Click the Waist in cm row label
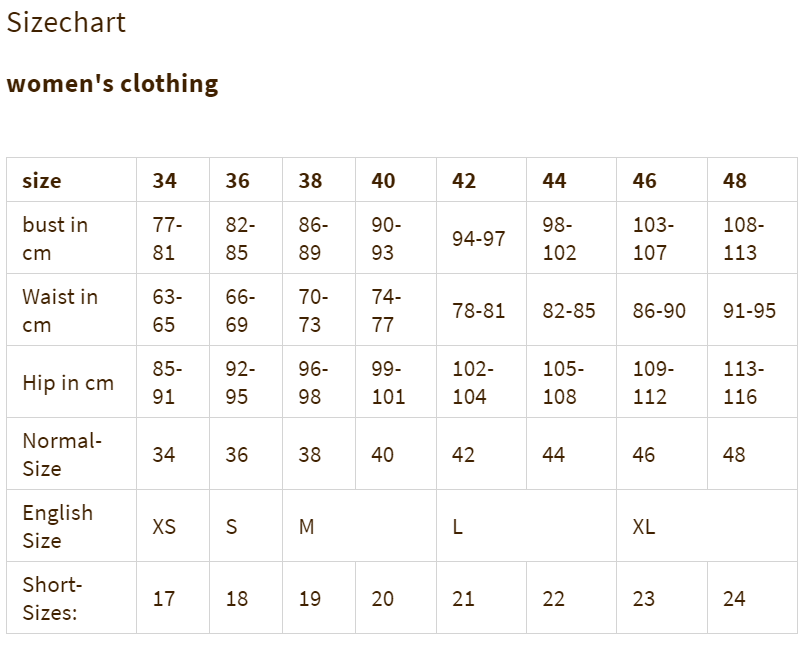This screenshot has width=807, height=649. tap(72, 310)
